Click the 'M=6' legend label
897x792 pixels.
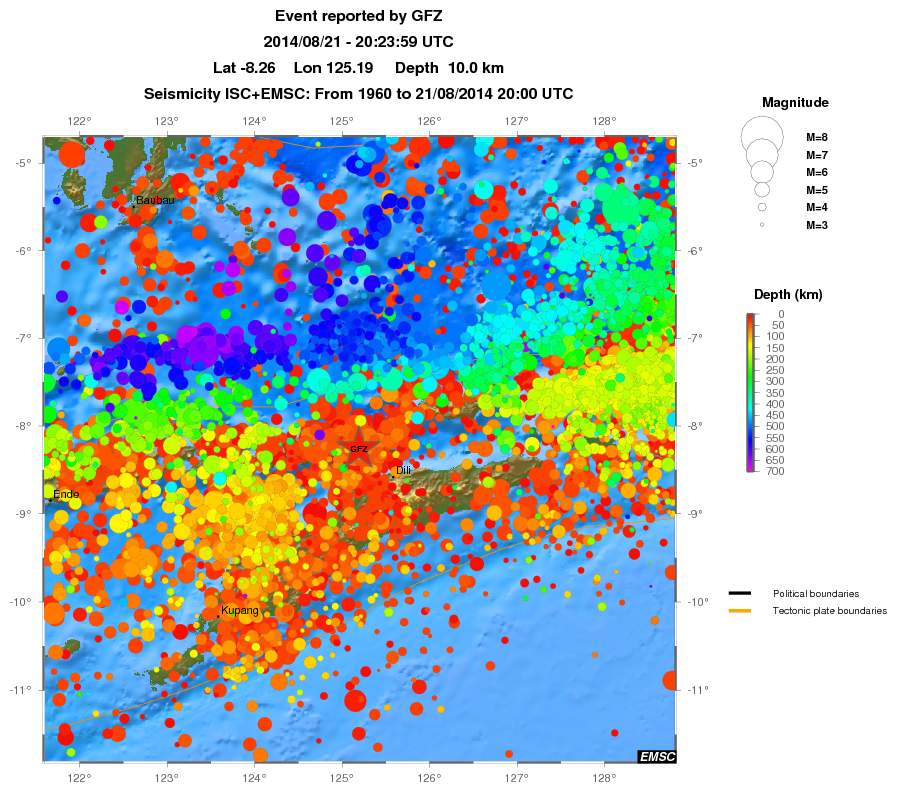(817, 172)
